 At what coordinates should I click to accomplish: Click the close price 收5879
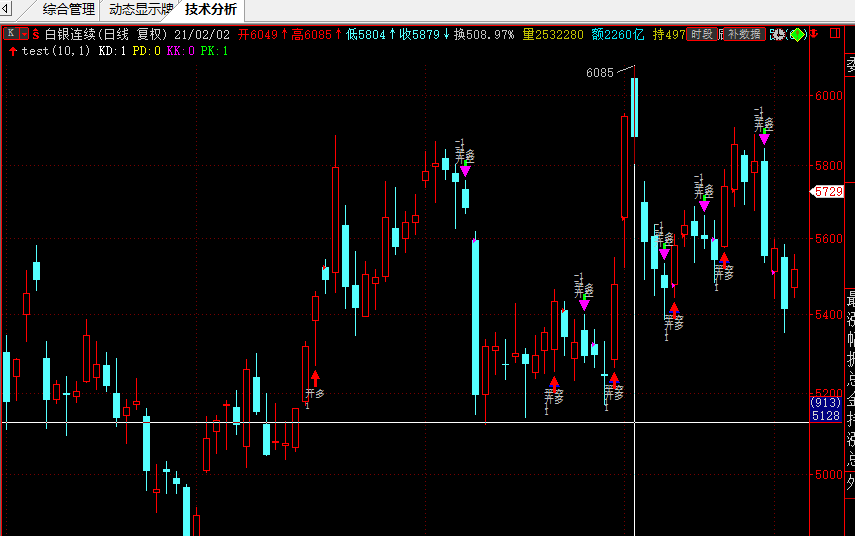pos(419,34)
